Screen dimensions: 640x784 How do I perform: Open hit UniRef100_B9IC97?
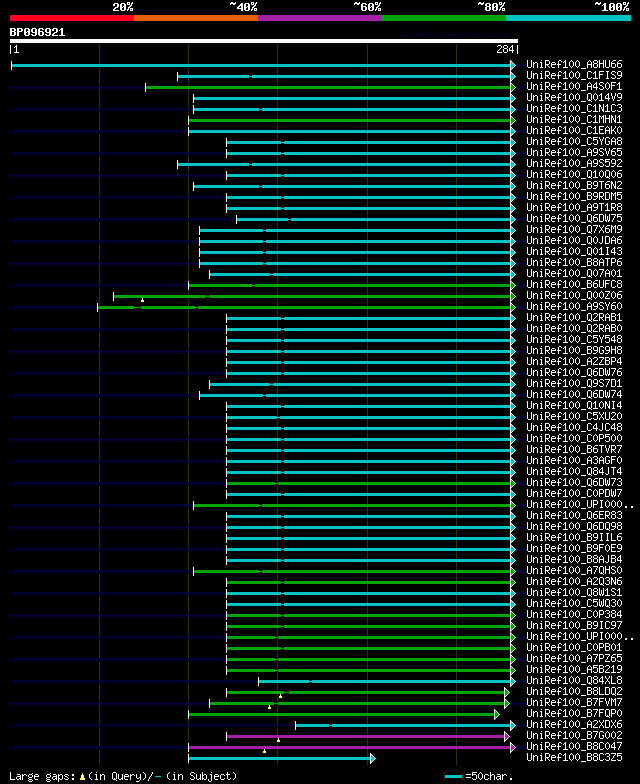tap(574, 626)
